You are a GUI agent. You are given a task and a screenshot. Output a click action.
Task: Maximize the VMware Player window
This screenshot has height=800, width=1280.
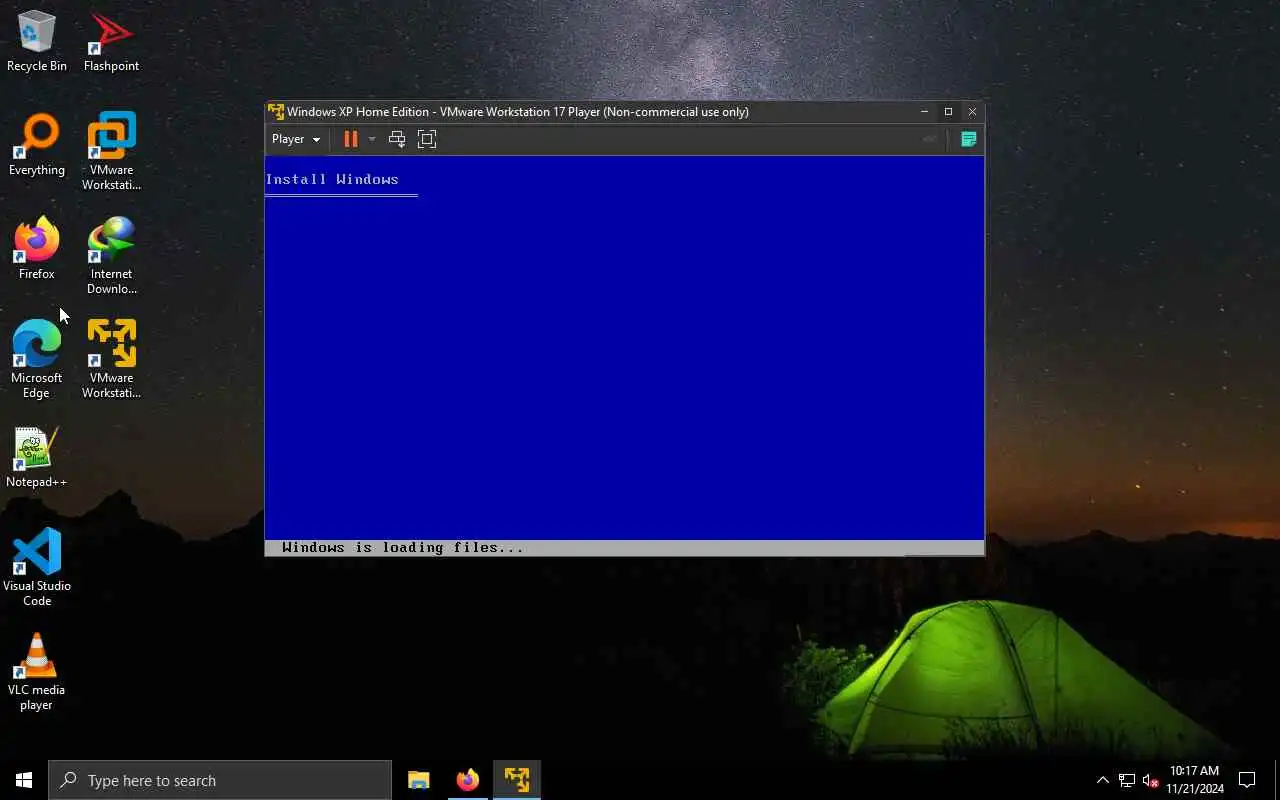pos(948,111)
